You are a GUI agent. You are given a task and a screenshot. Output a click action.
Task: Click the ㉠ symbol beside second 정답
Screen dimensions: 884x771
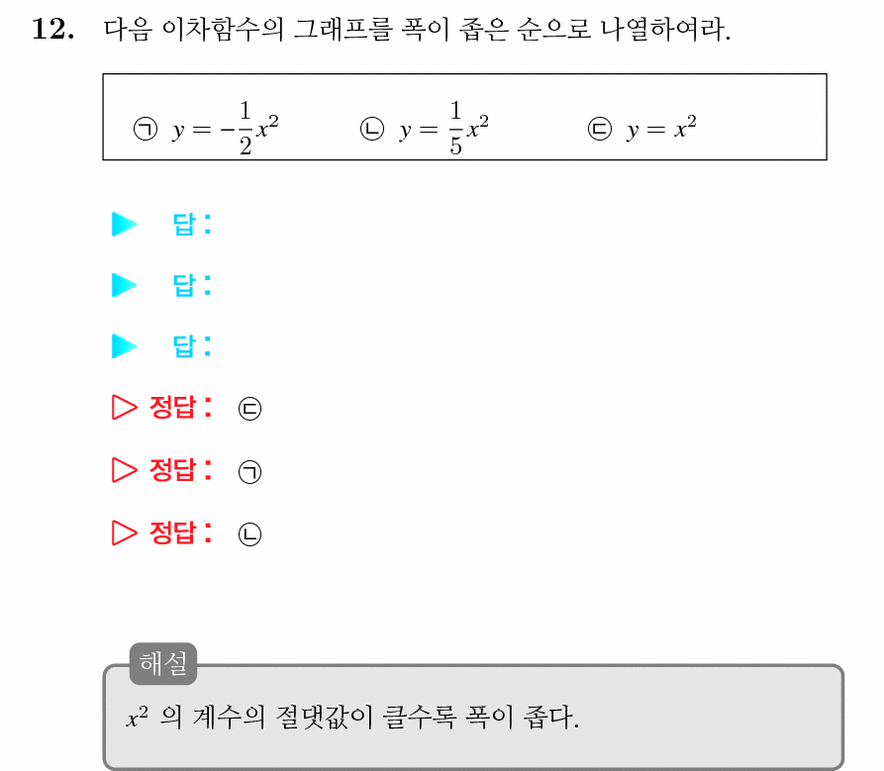tap(250, 472)
